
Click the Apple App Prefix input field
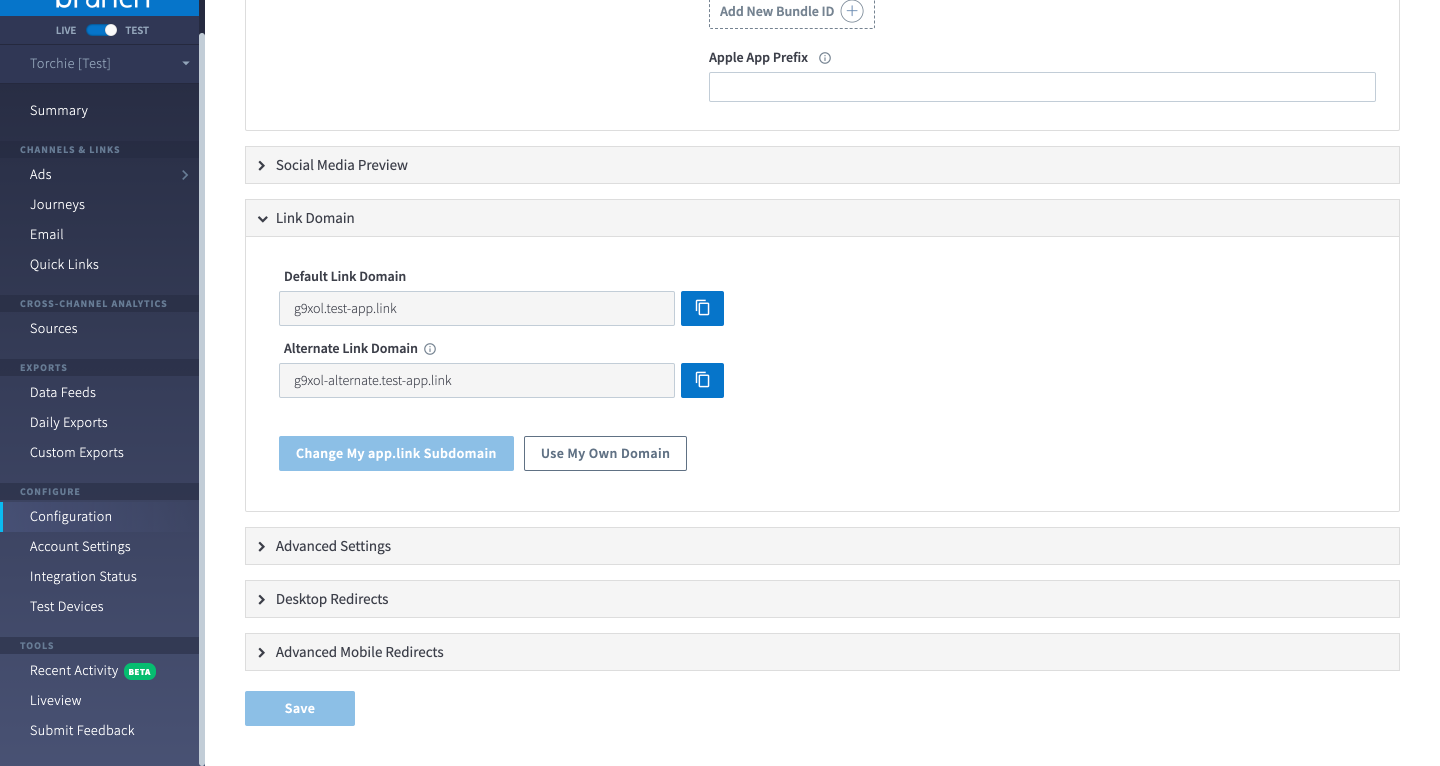(x=1042, y=87)
